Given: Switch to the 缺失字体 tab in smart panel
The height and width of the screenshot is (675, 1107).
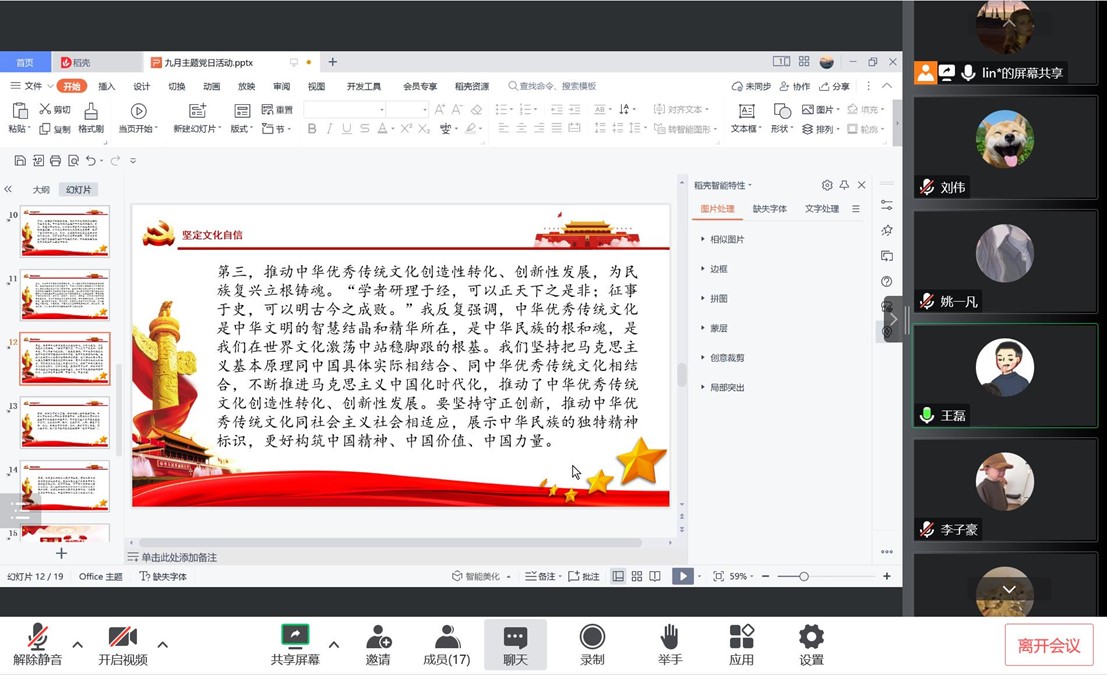Looking at the screenshot, I should (x=772, y=208).
